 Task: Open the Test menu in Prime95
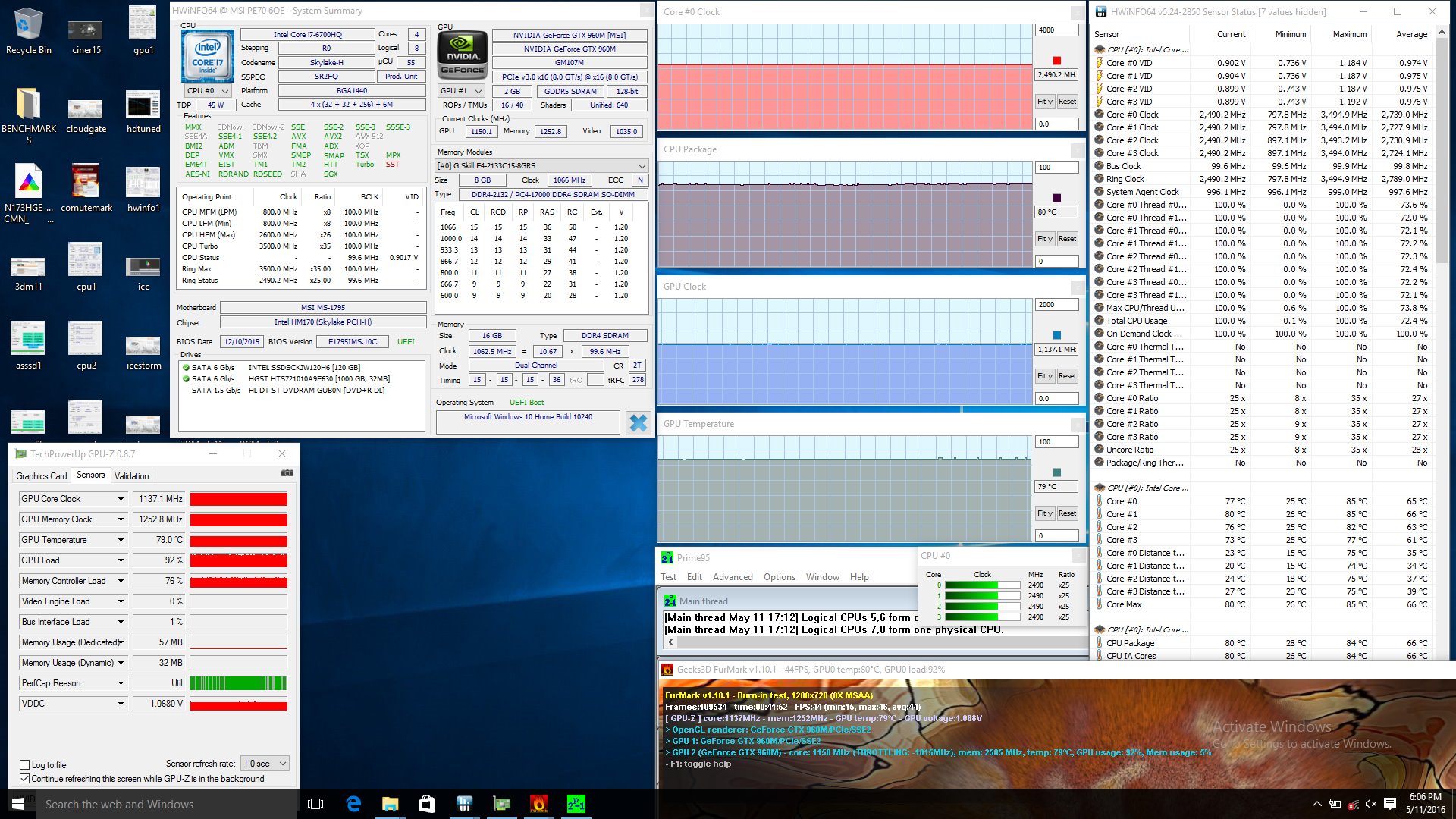(x=668, y=577)
